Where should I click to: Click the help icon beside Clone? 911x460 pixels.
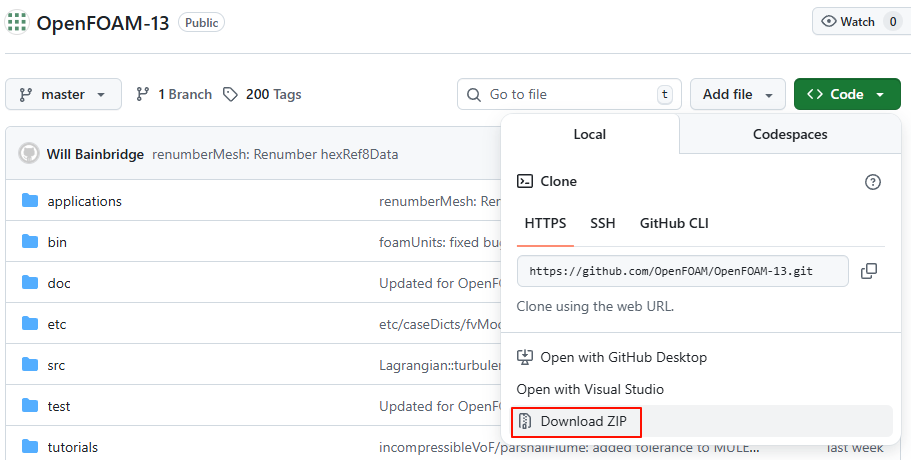pos(873,182)
